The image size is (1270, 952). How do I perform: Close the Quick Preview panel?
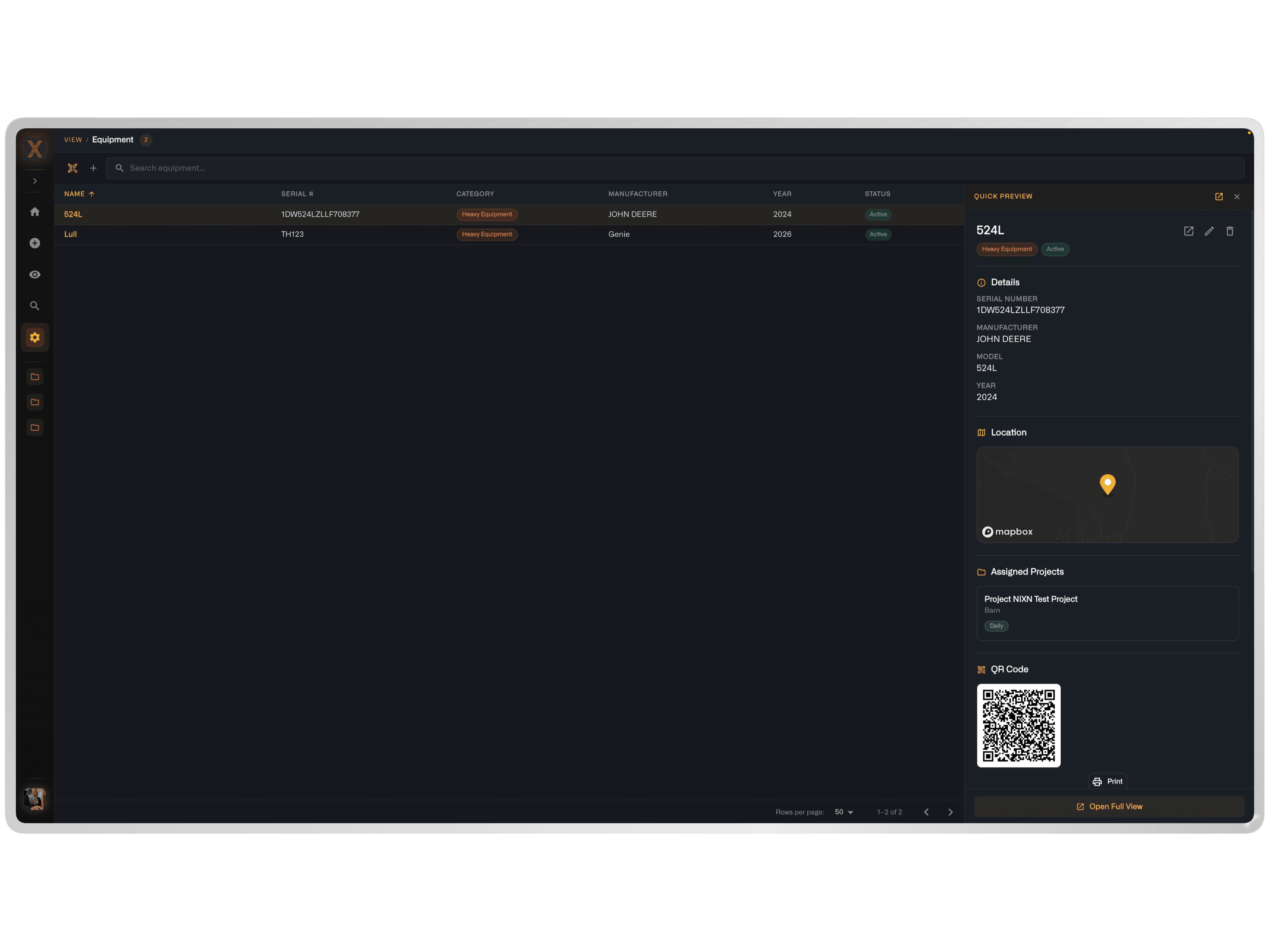[1237, 197]
